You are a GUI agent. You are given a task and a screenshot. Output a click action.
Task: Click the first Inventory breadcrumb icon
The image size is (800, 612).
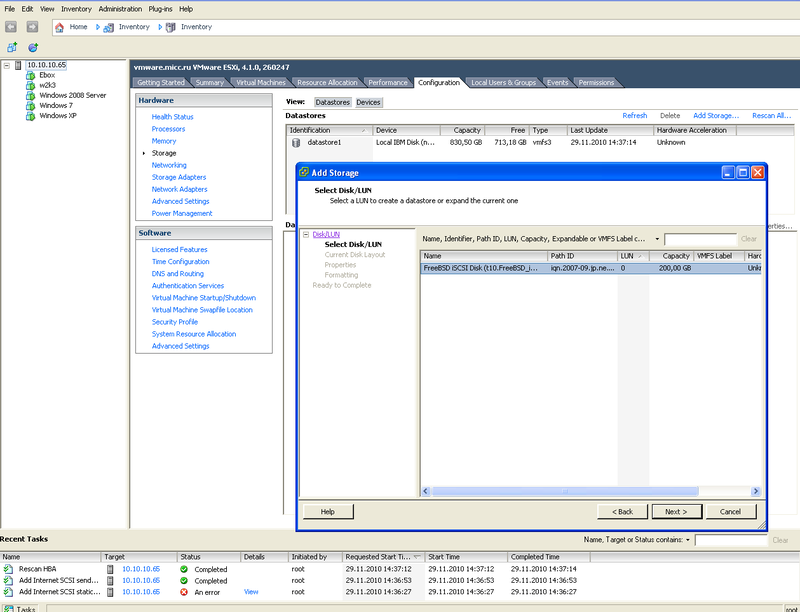tap(109, 28)
